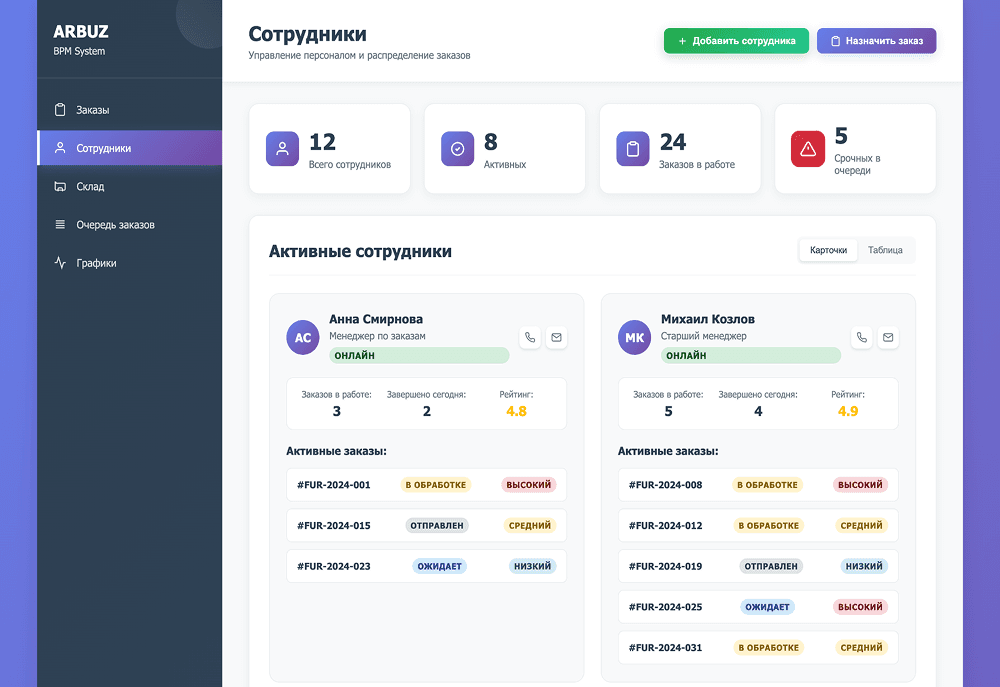Open Очередь заказов sidebar section
This screenshot has width=1000, height=687.
tap(115, 225)
